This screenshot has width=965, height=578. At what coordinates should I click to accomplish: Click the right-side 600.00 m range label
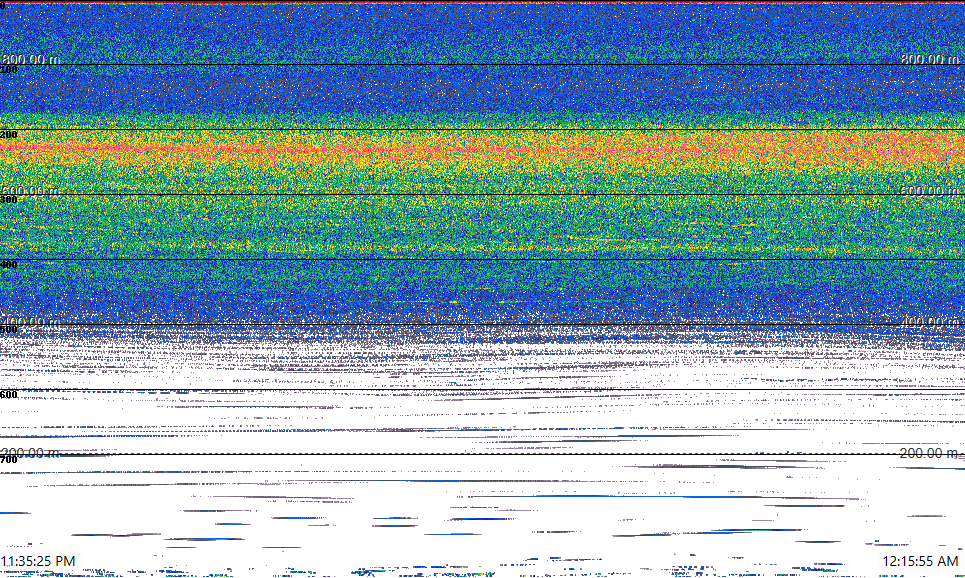pyautogui.click(x=930, y=191)
